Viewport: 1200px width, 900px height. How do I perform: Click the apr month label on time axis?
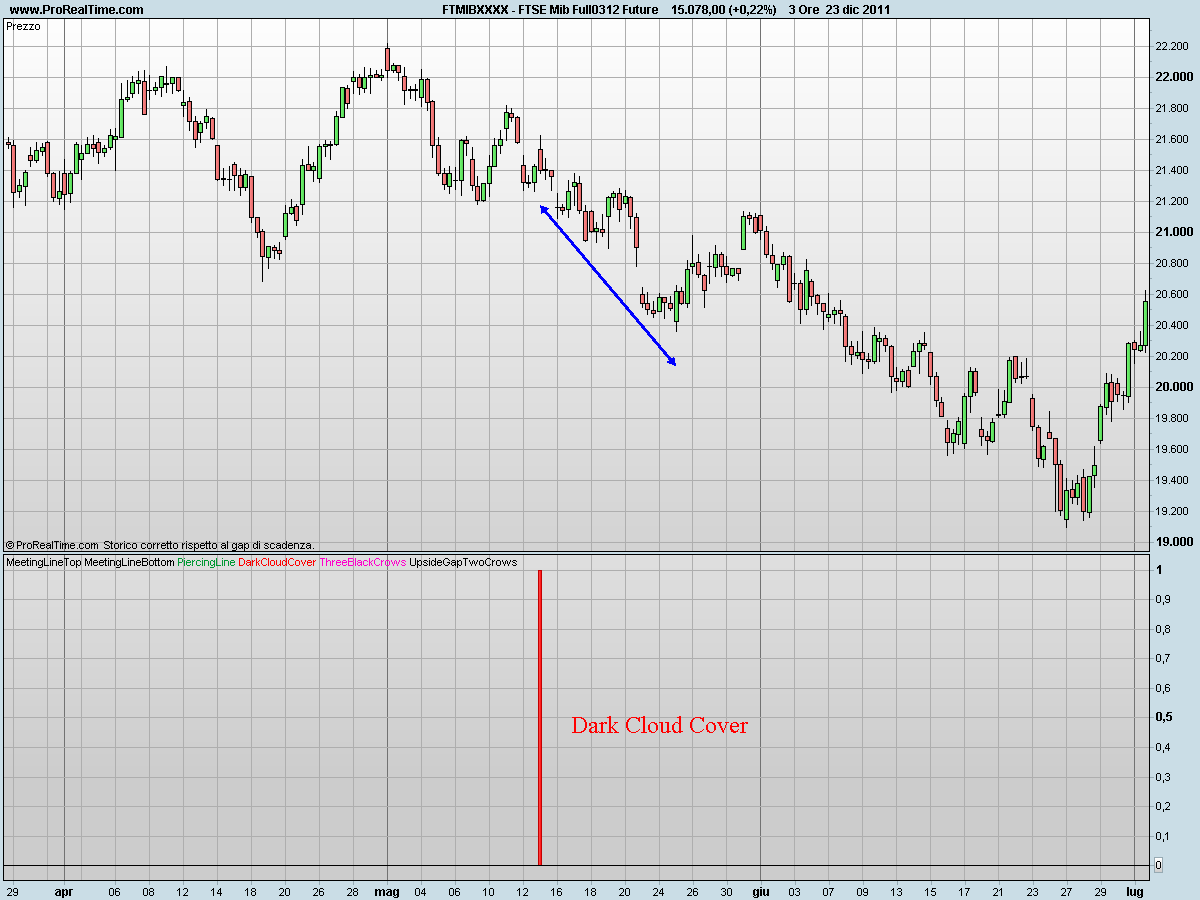coord(64,890)
